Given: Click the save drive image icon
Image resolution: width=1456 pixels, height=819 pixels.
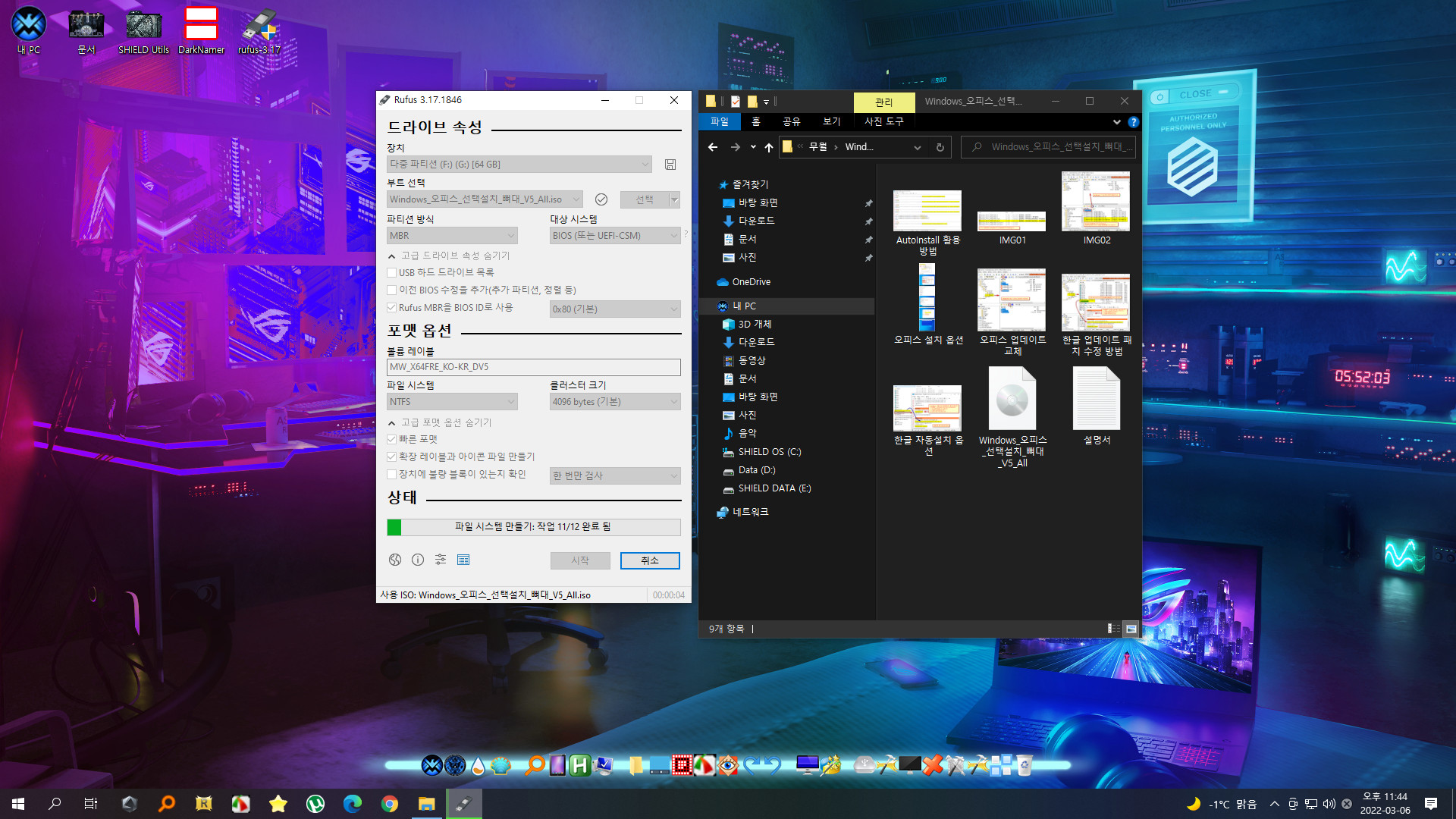Looking at the screenshot, I should (x=670, y=165).
